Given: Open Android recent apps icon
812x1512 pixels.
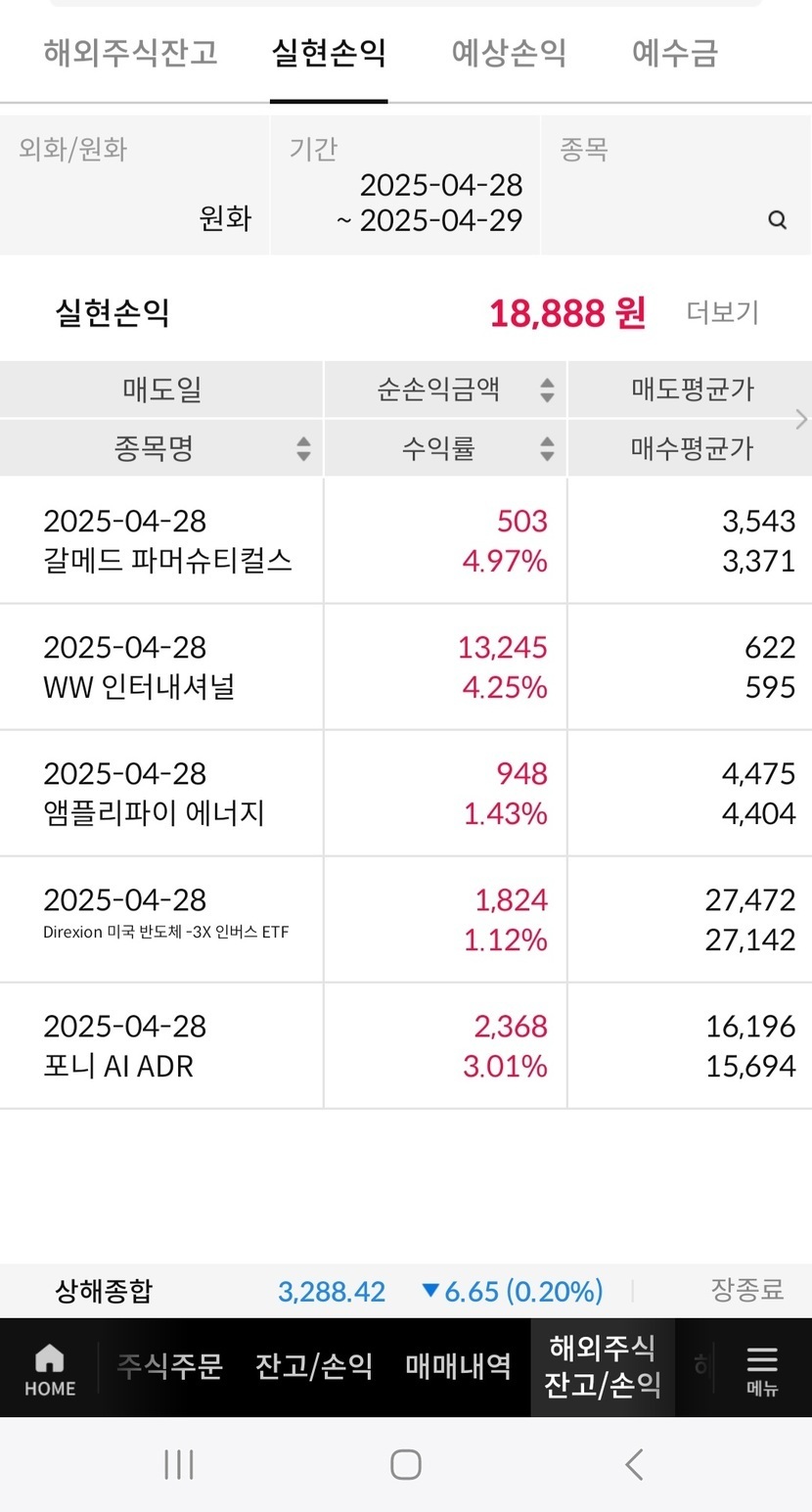Looking at the screenshot, I should pos(179,1465).
